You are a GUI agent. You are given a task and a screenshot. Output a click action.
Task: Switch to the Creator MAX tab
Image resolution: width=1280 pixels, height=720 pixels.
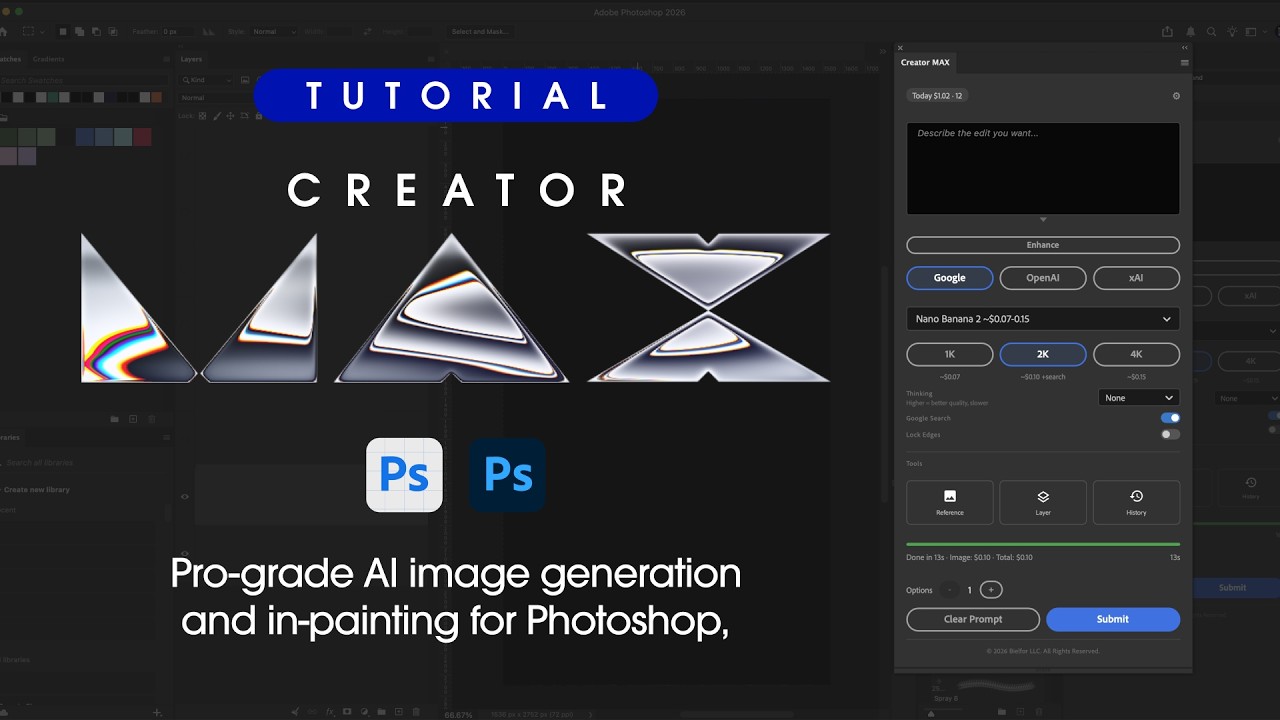(x=925, y=62)
